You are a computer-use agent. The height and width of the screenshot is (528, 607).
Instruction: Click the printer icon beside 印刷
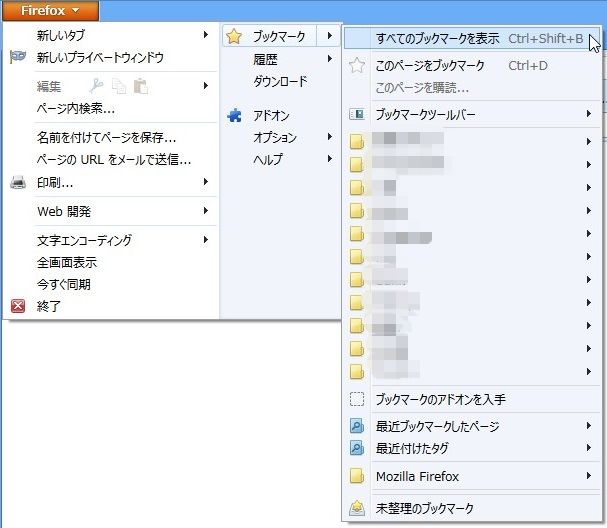18,182
